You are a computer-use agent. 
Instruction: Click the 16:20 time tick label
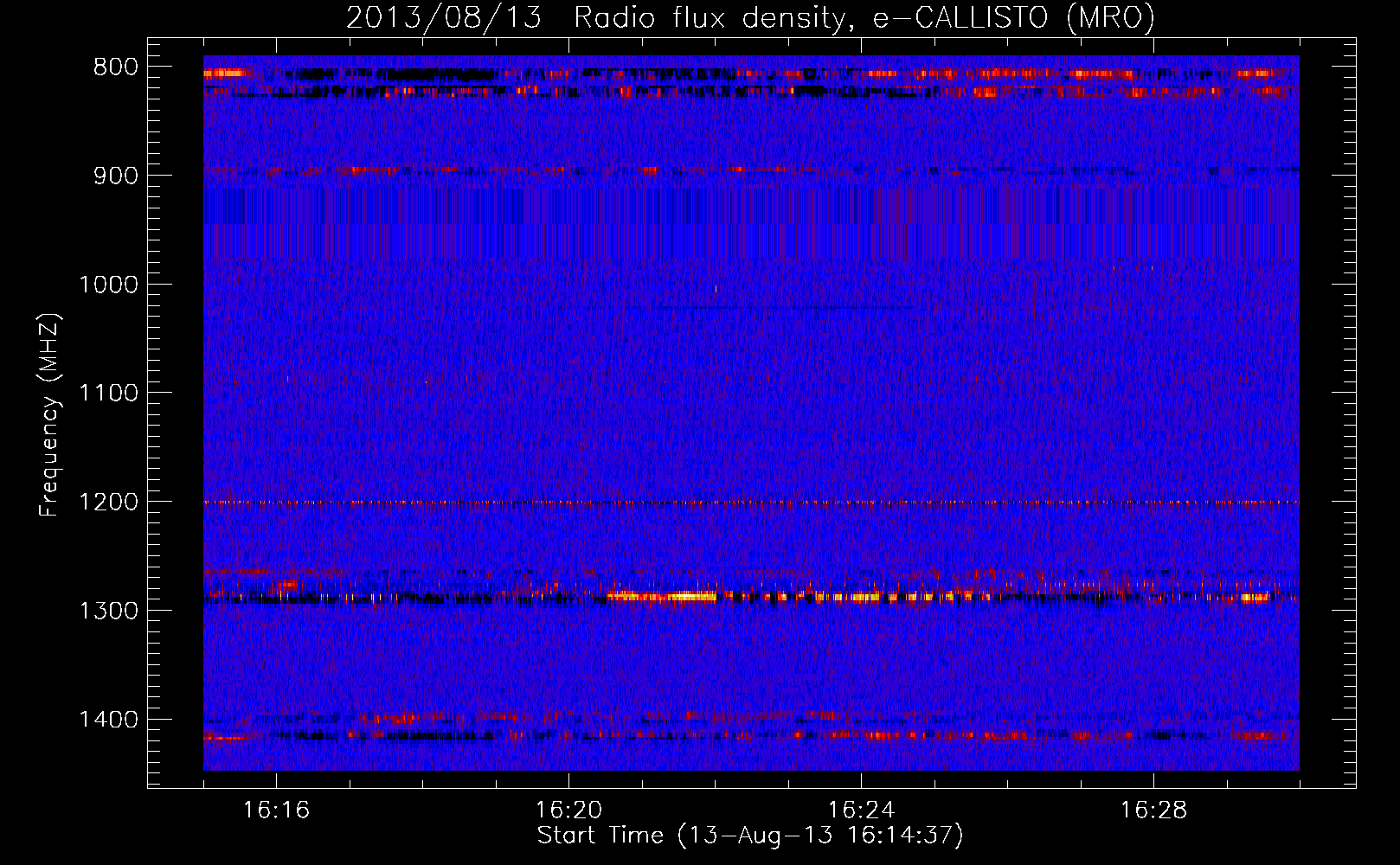(x=568, y=810)
